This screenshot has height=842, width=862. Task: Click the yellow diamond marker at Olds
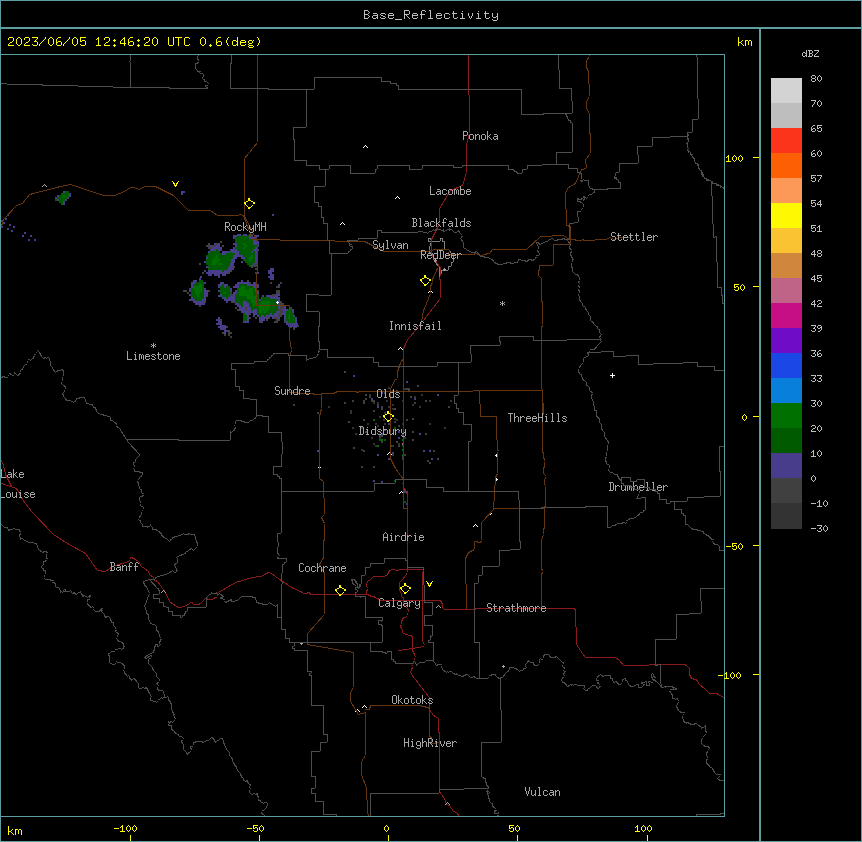[x=388, y=417]
